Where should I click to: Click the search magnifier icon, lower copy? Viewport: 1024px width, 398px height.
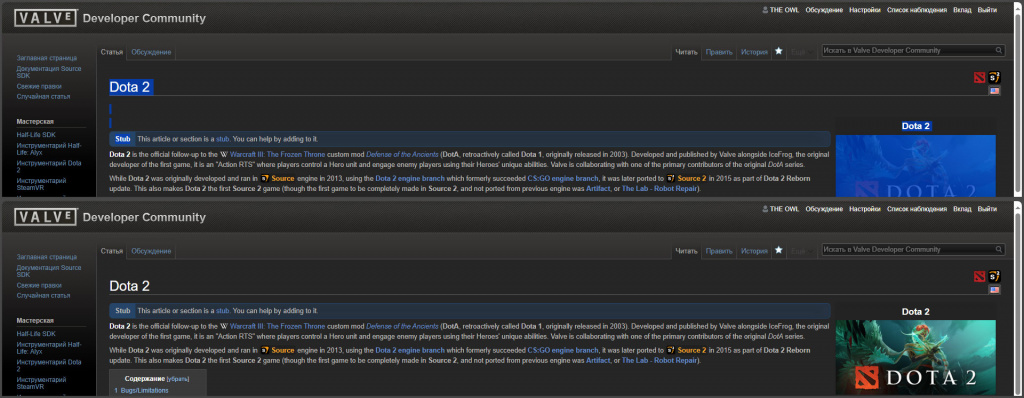tap(999, 250)
